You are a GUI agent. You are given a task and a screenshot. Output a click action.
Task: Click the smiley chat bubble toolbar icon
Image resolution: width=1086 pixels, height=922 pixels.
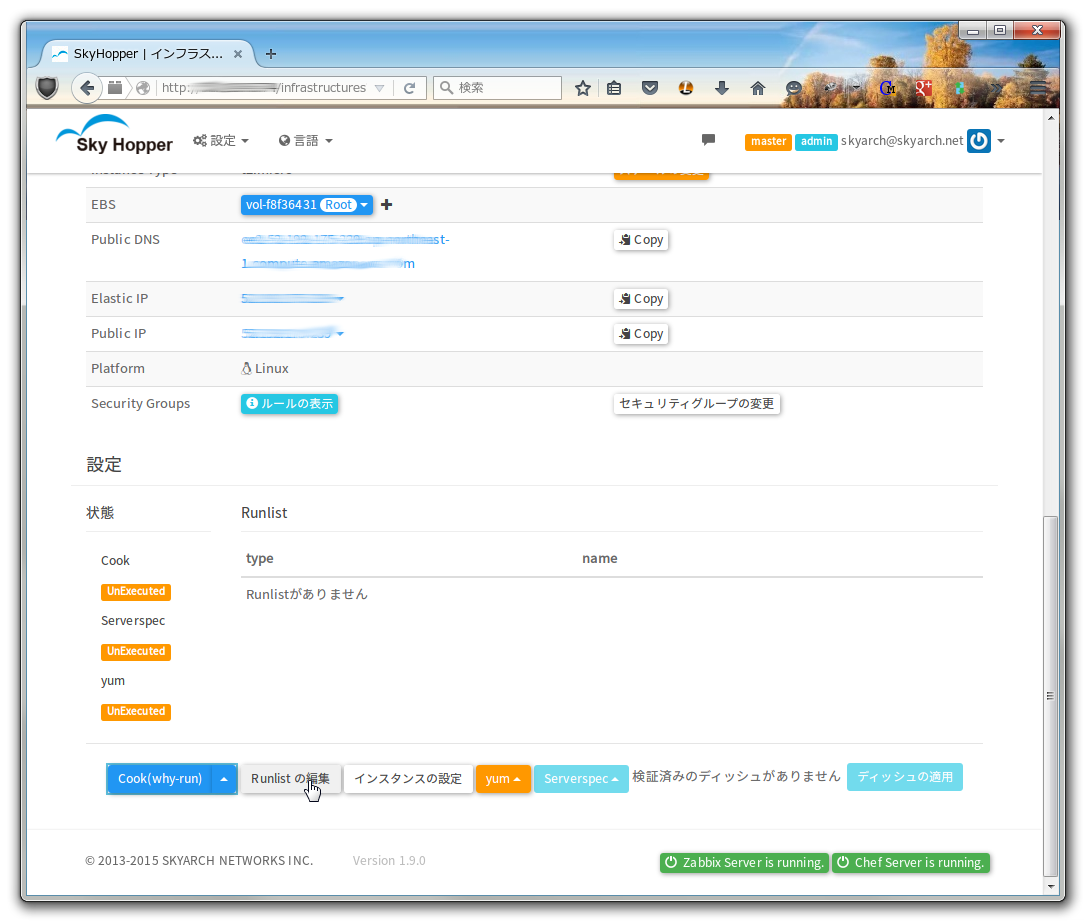pos(794,88)
